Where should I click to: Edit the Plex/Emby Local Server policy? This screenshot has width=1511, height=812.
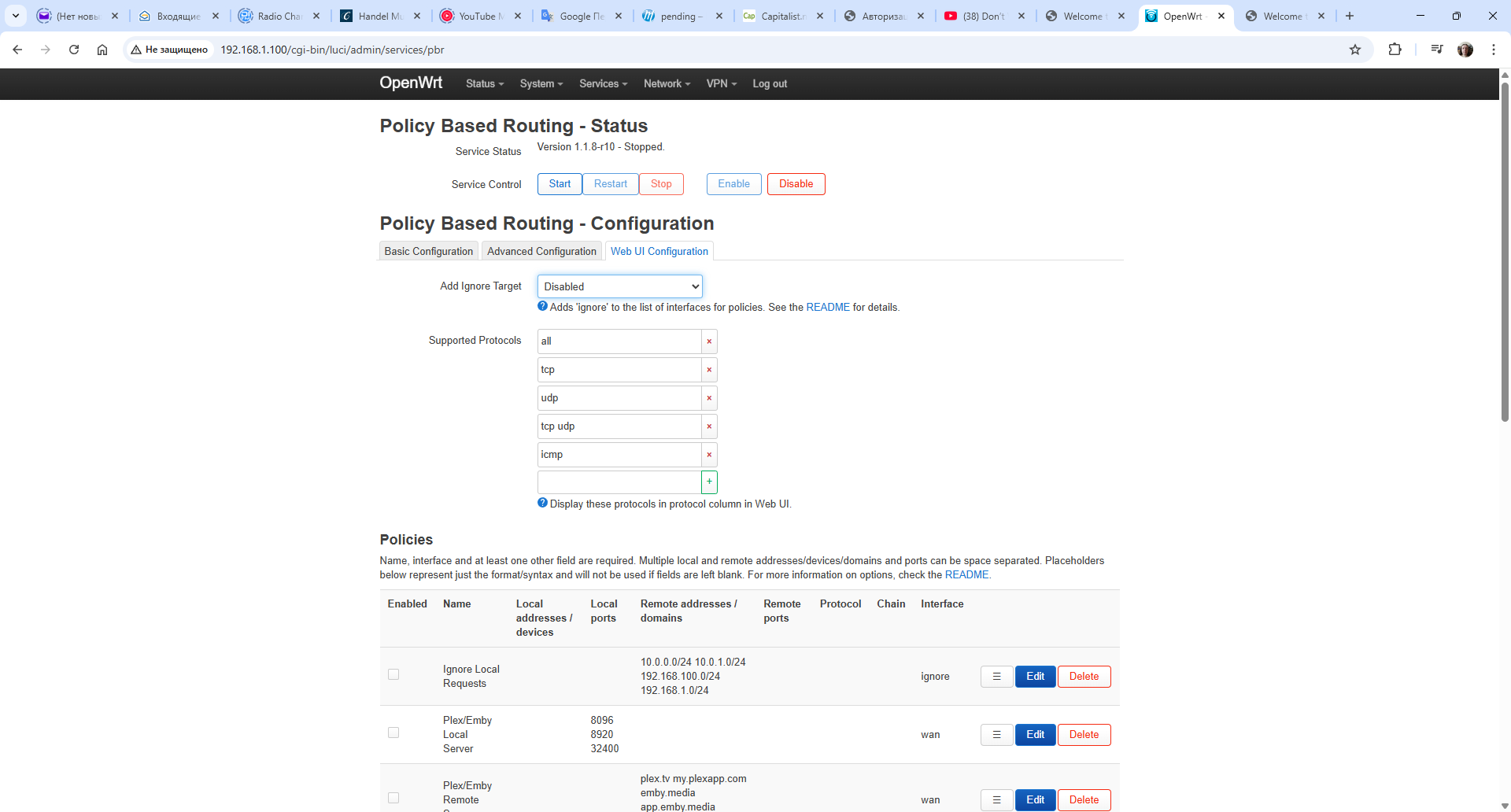[1035, 735]
